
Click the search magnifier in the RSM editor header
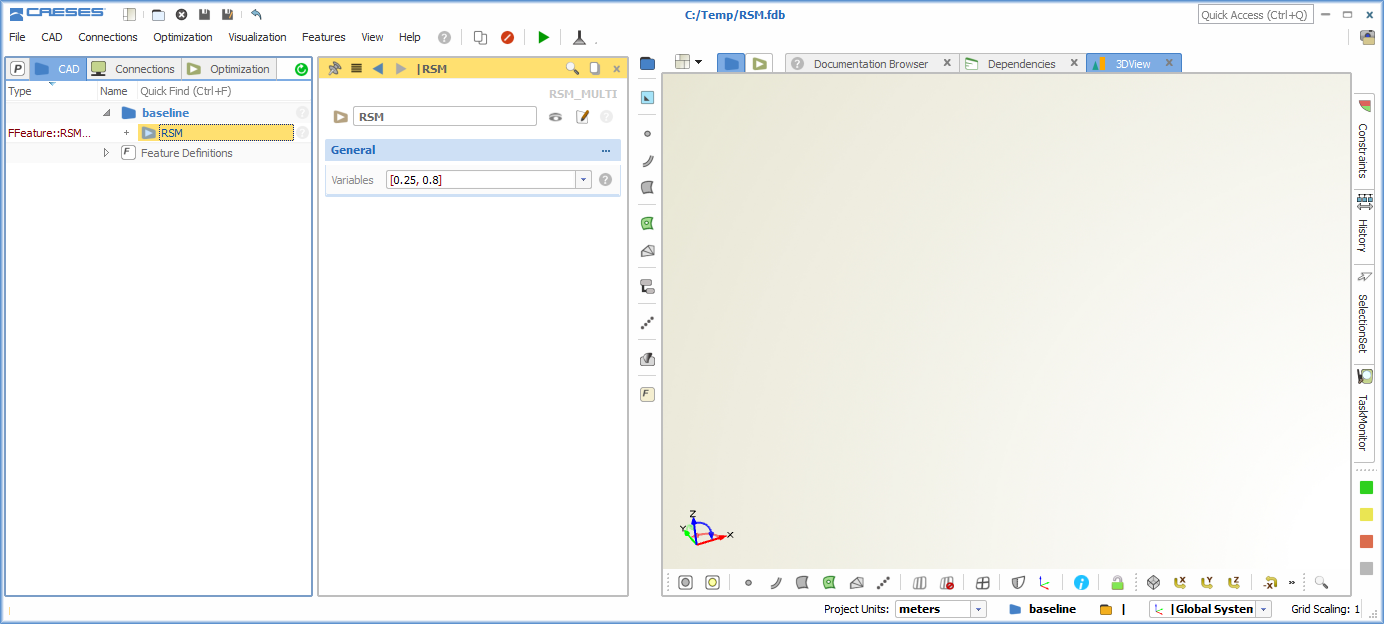pos(572,68)
